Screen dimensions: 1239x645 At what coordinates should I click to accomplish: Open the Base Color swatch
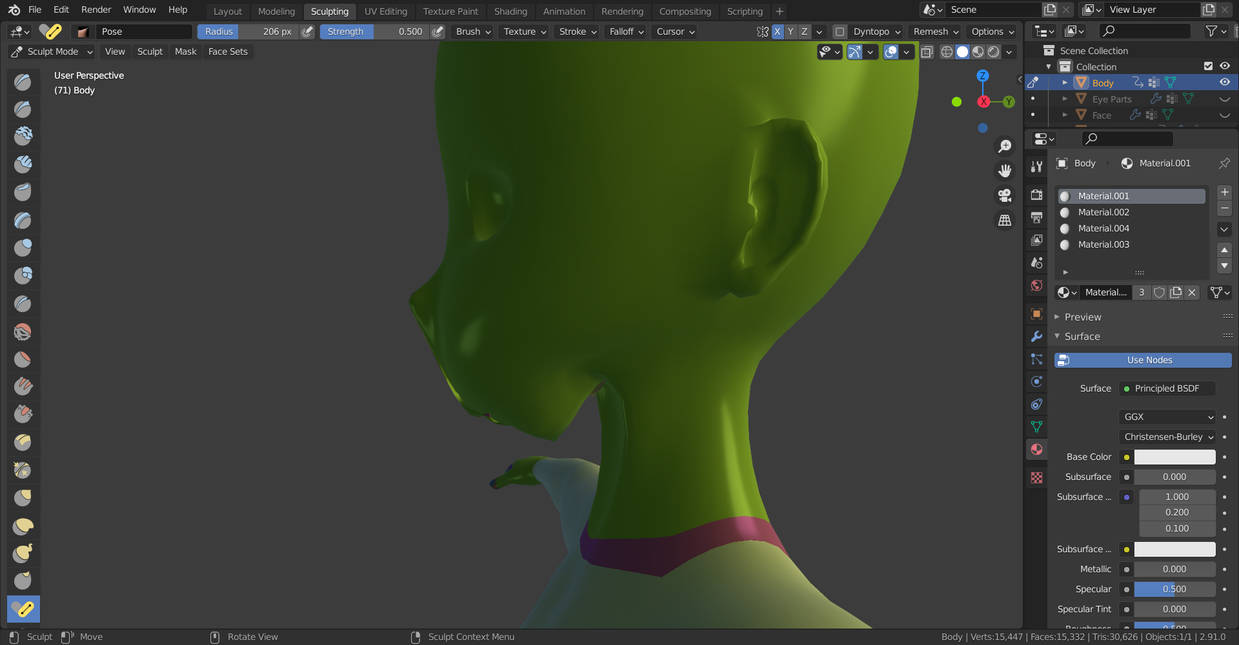click(x=1175, y=457)
